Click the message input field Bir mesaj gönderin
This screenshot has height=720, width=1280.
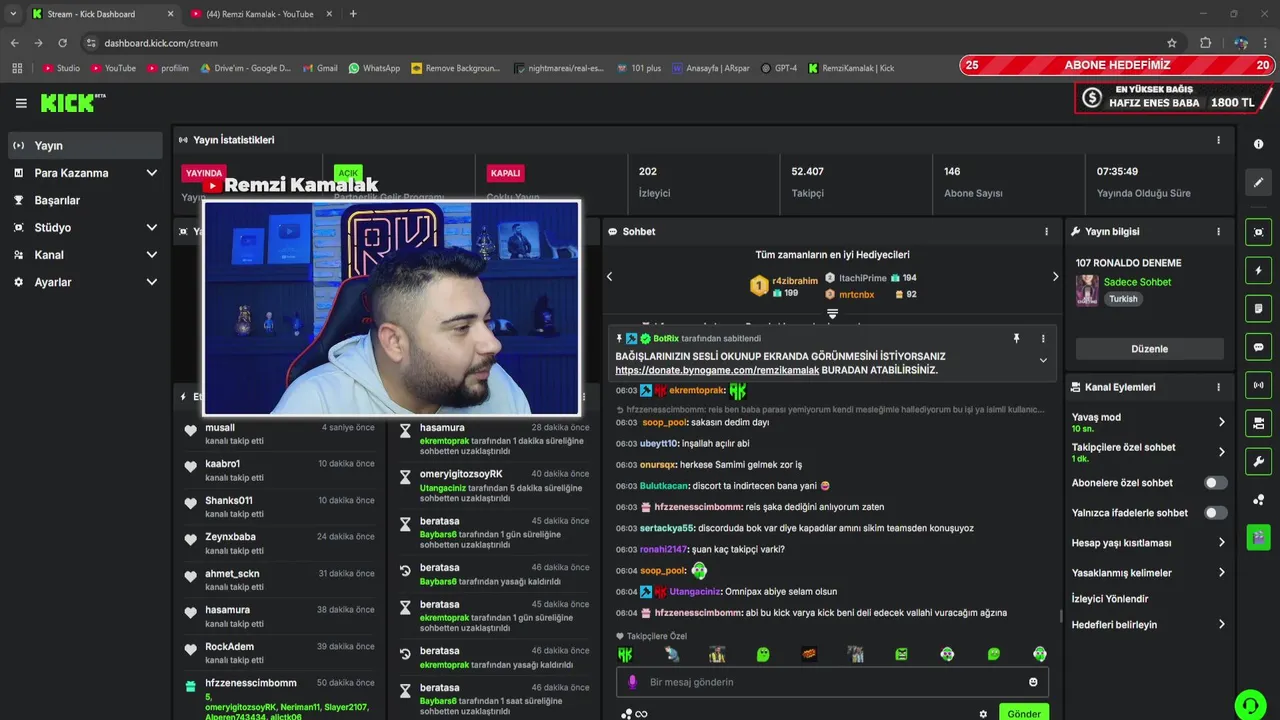[832, 682]
